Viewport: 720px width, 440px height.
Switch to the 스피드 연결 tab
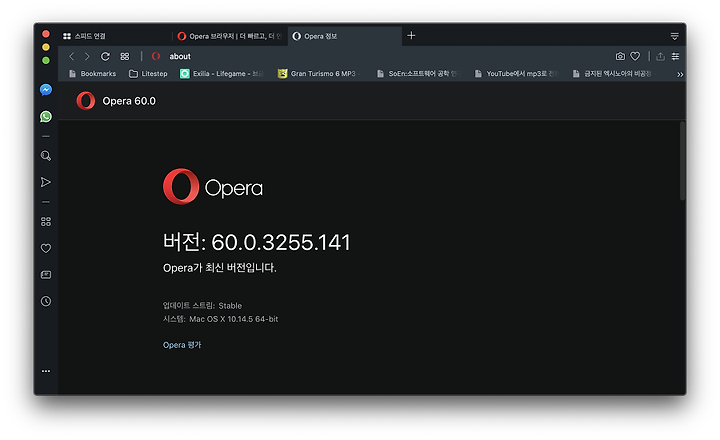(115, 36)
